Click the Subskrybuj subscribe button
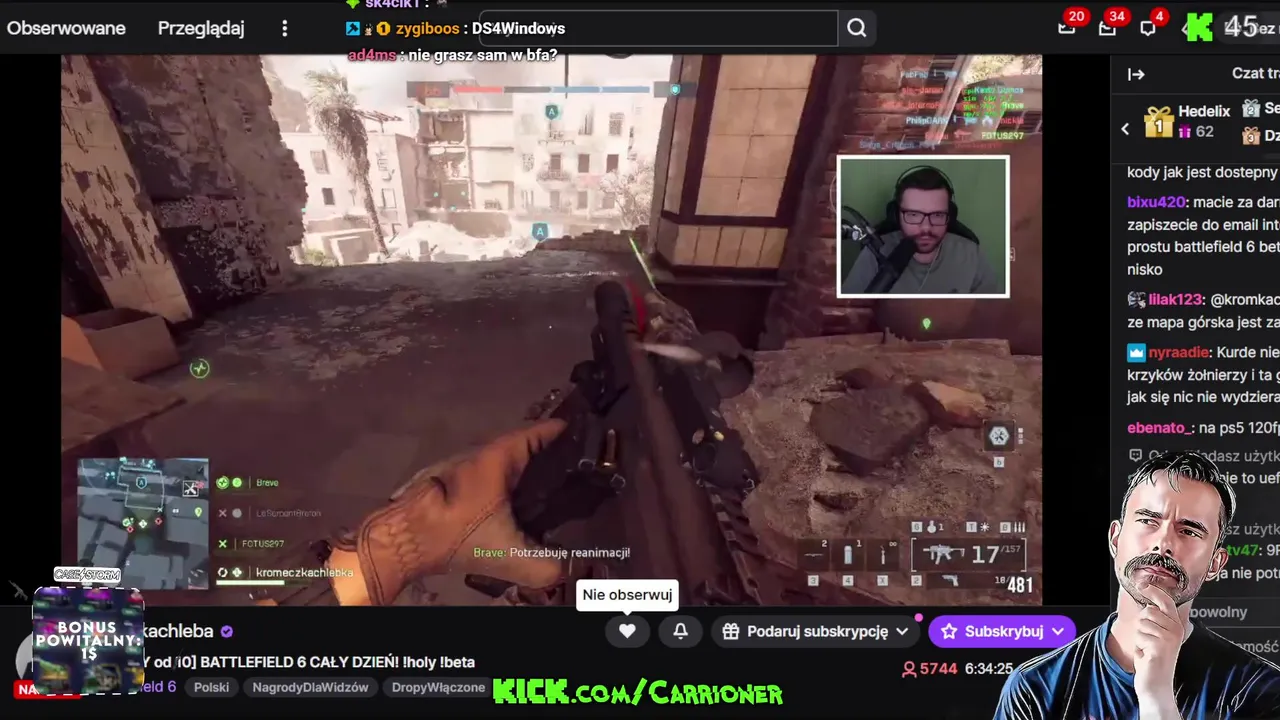The image size is (1280, 720). pyautogui.click(x=1002, y=631)
